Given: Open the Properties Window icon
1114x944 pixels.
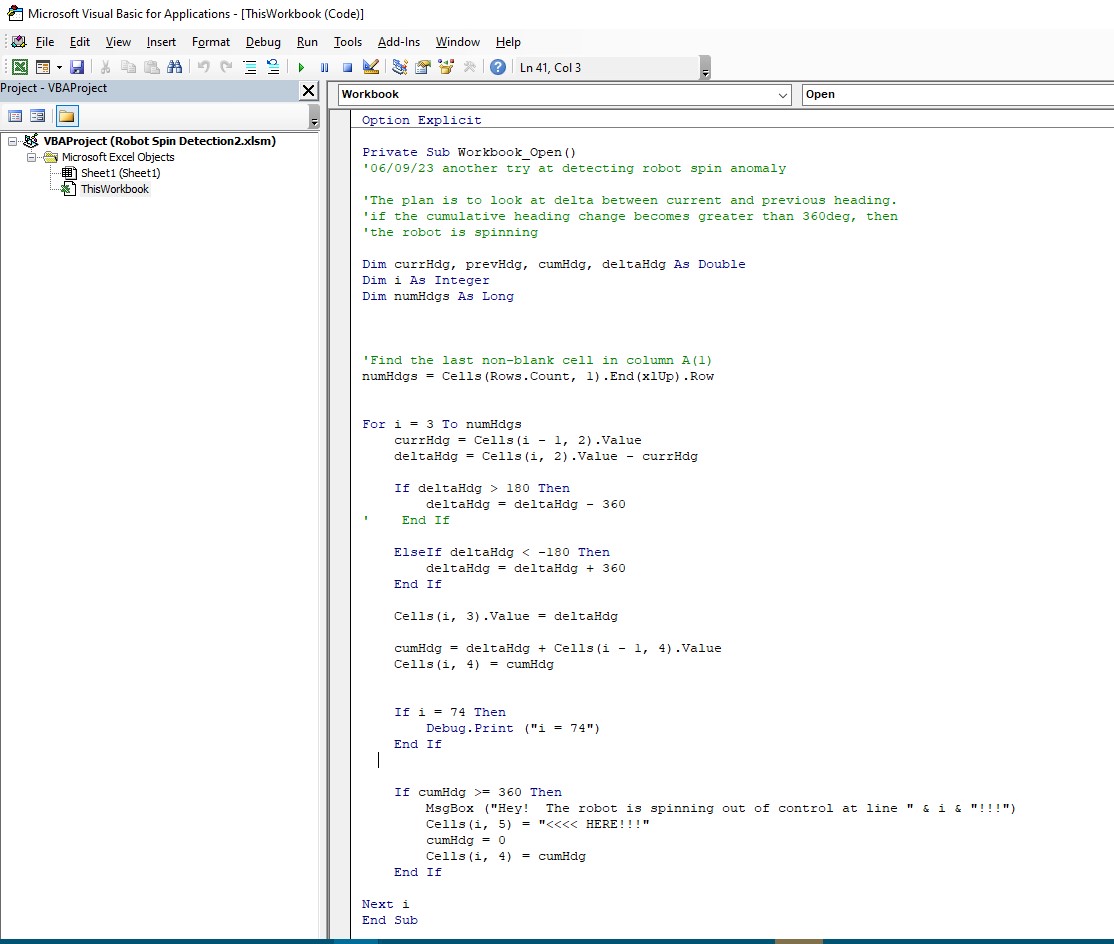Looking at the screenshot, I should pyautogui.click(x=423, y=67).
